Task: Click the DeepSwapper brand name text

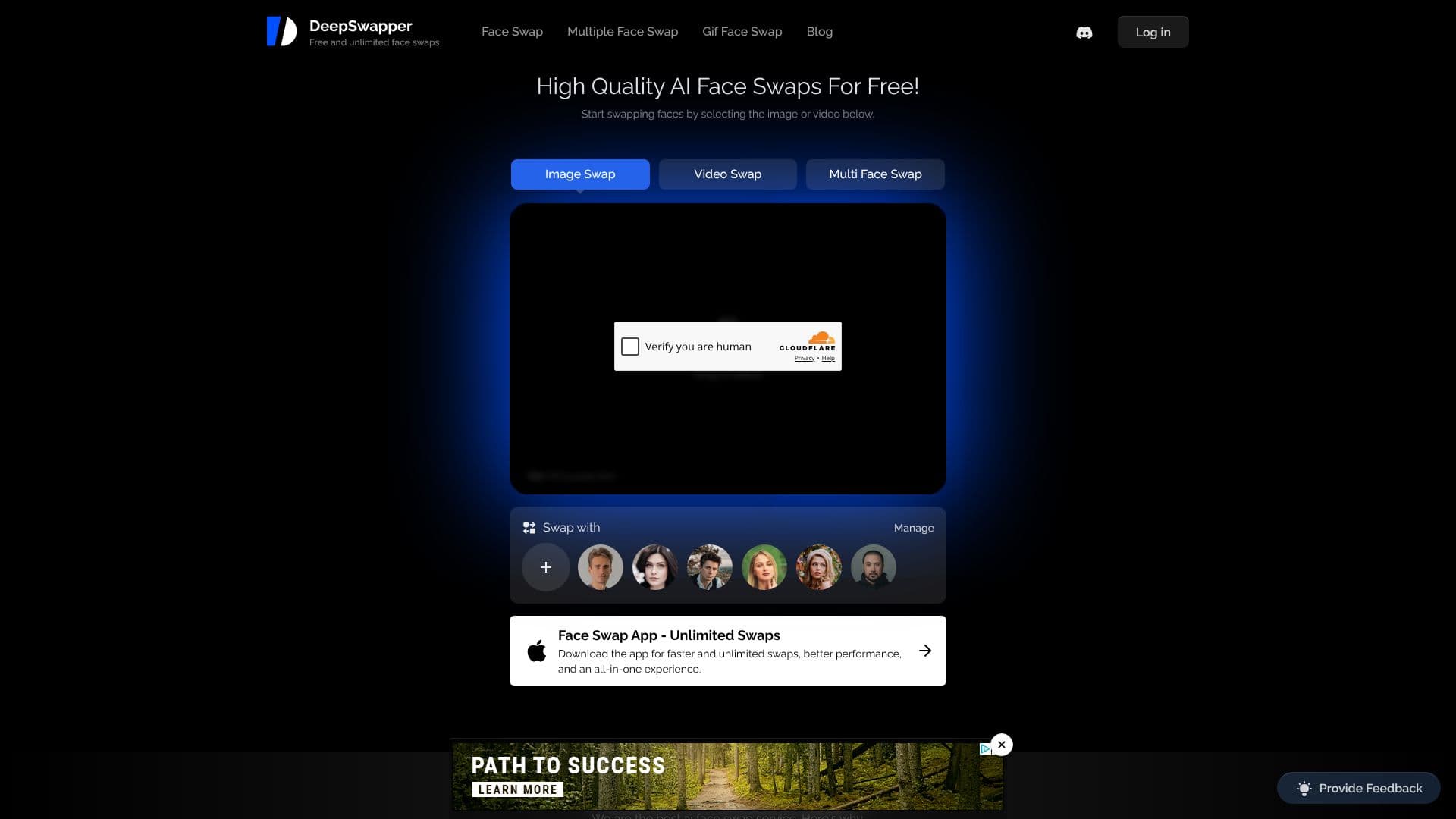Action: point(361,26)
